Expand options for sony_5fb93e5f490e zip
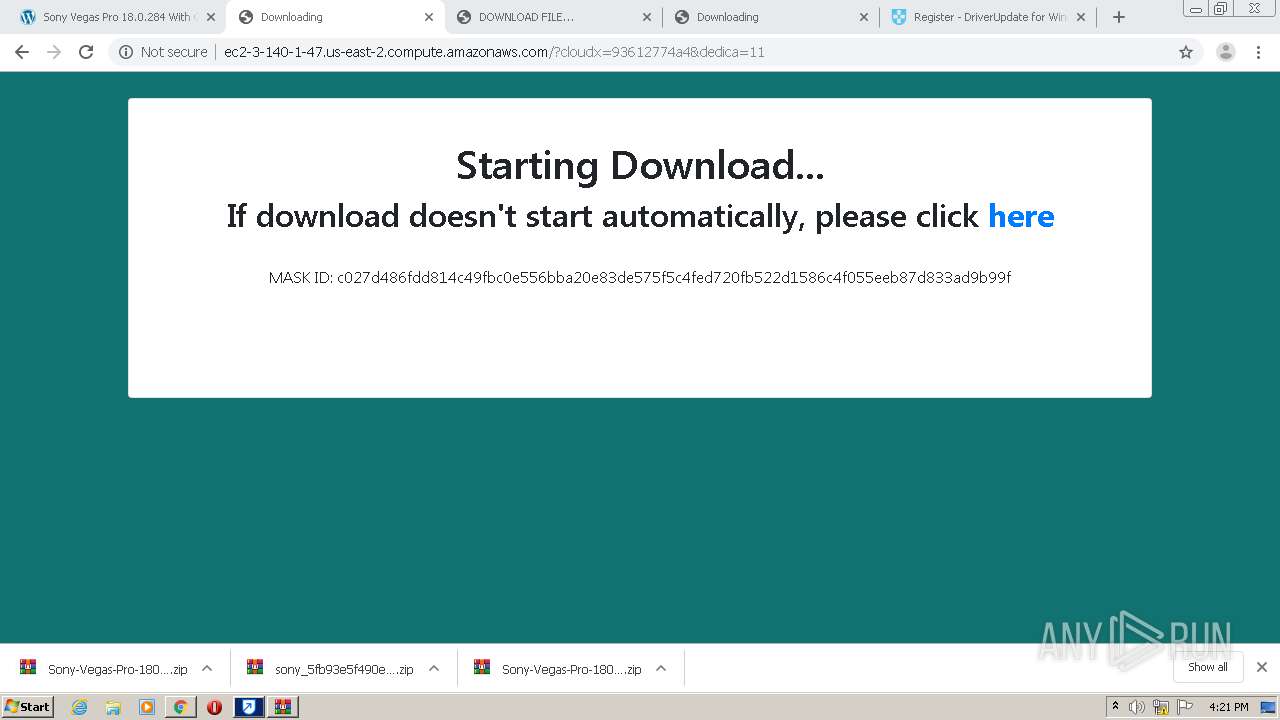The width and height of the screenshot is (1280, 720). click(434, 668)
